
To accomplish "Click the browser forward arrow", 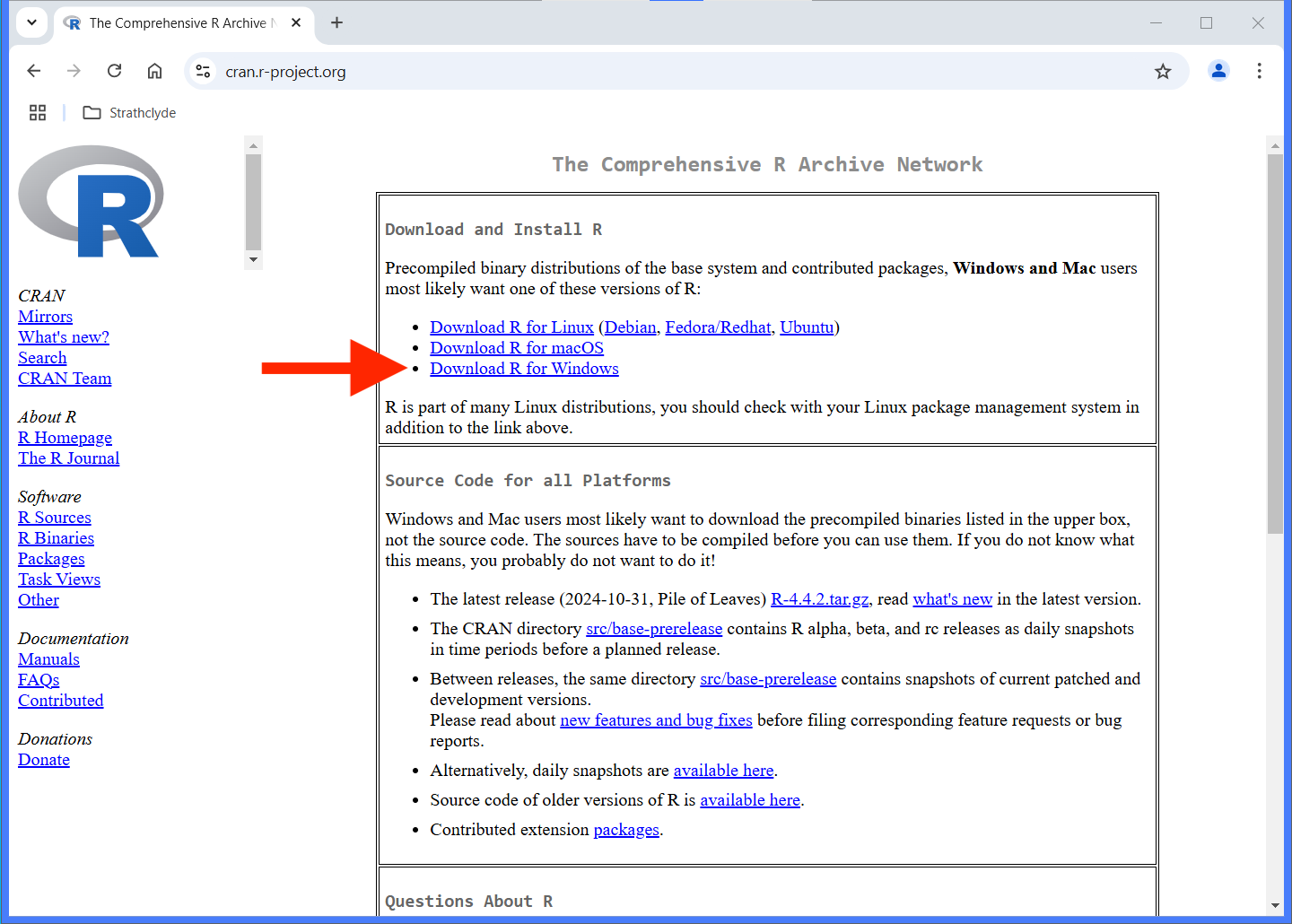I will click(x=74, y=71).
